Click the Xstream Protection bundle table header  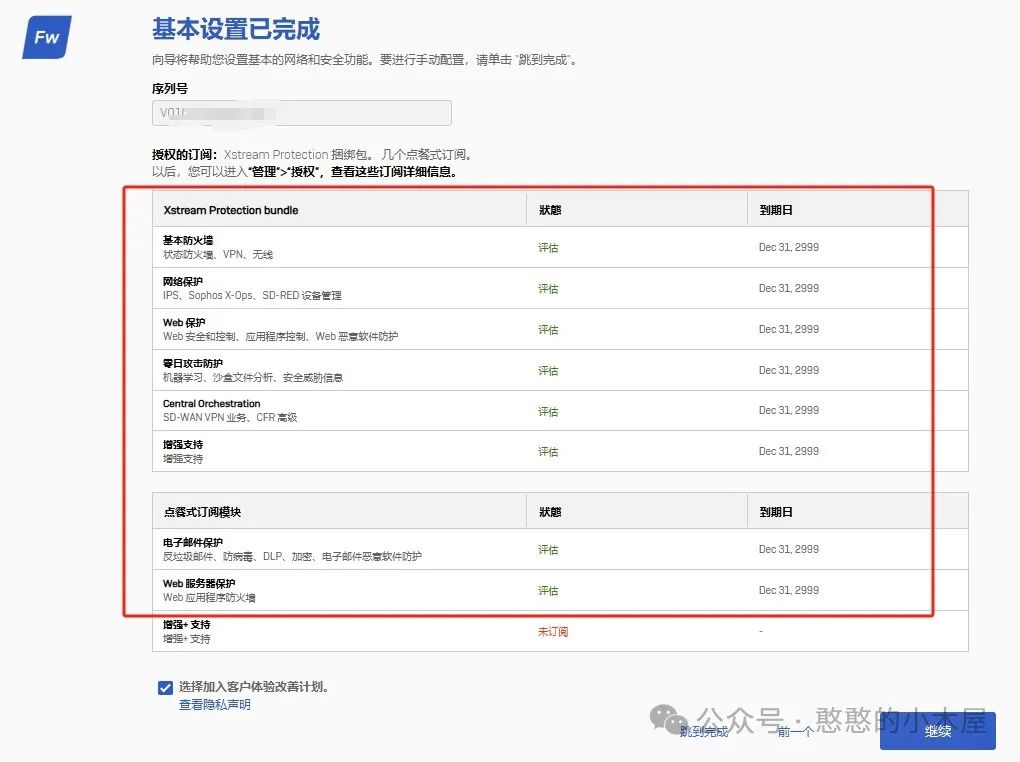point(231,210)
